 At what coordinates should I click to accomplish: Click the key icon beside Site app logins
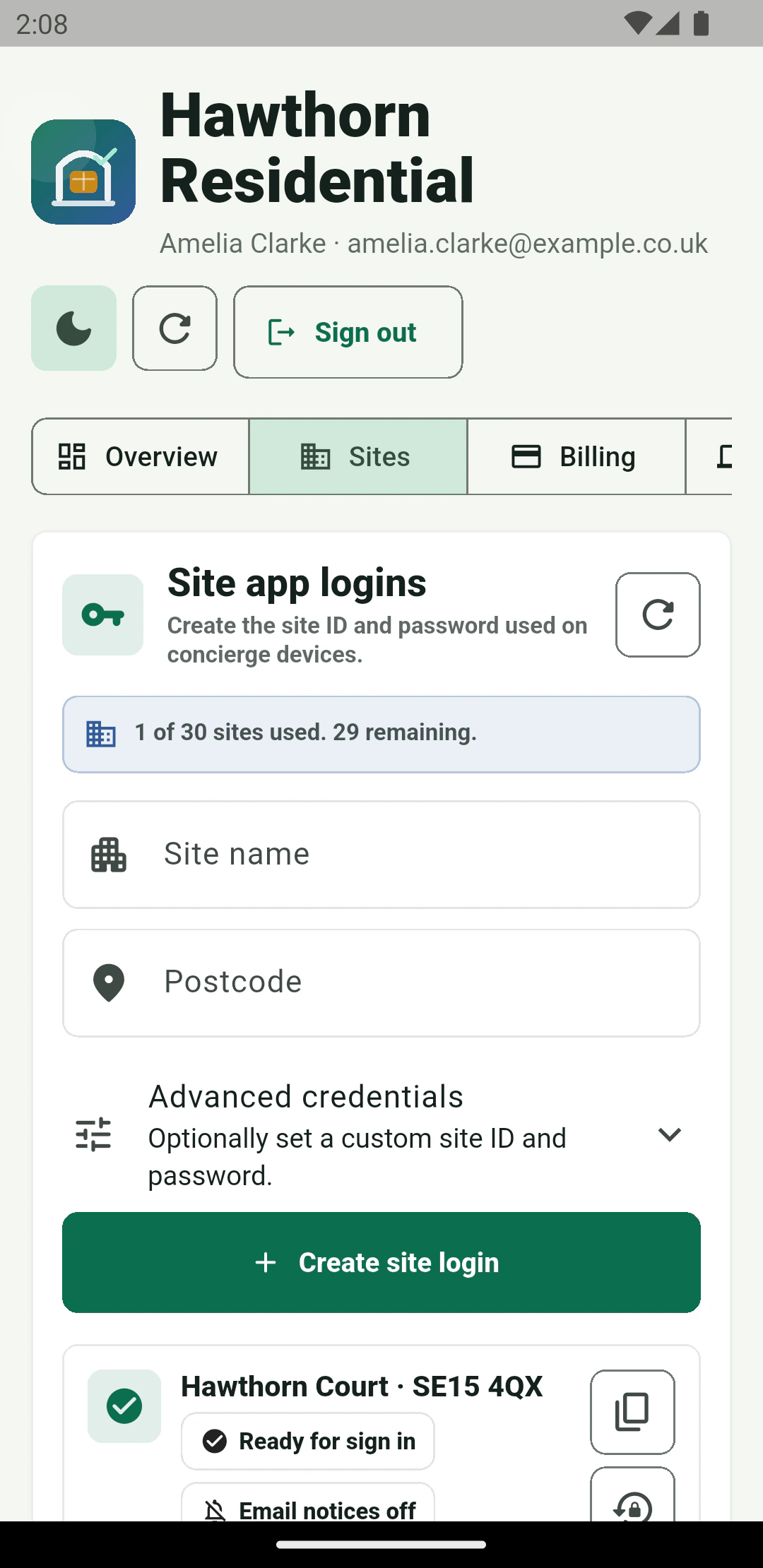pyautogui.click(x=103, y=614)
